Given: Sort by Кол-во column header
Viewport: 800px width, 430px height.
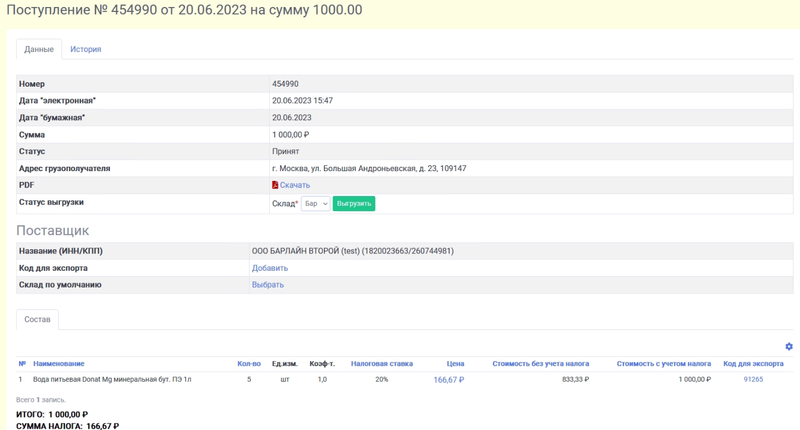Looking at the screenshot, I should (x=249, y=364).
